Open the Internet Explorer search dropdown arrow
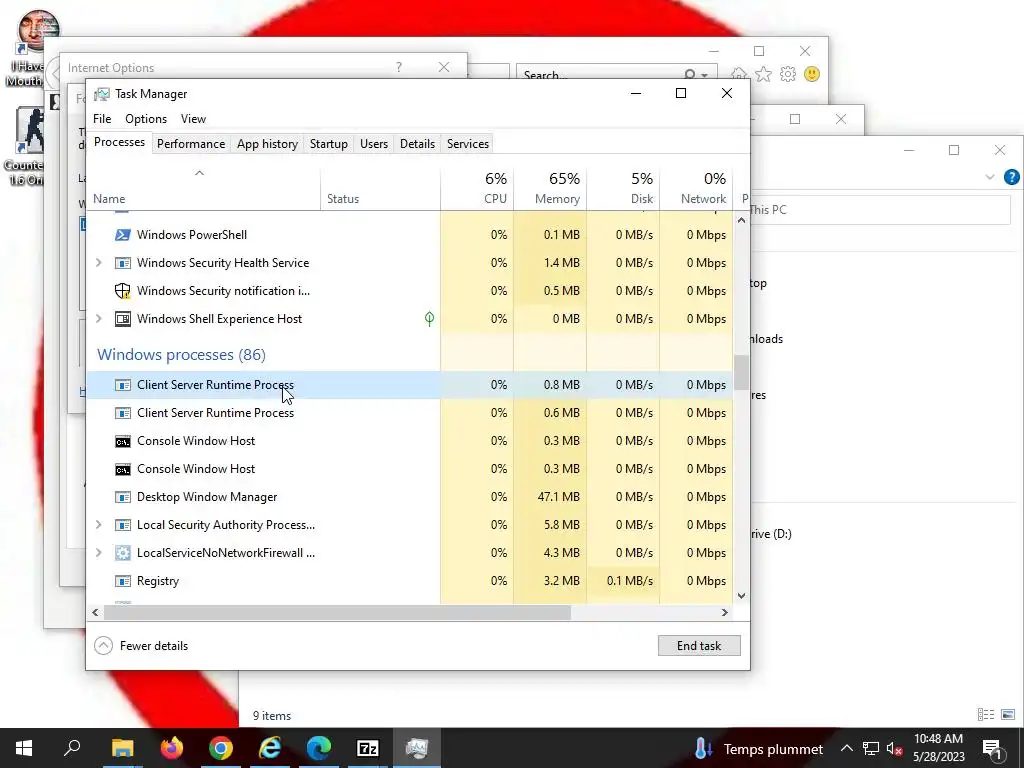The image size is (1024, 768). point(705,75)
